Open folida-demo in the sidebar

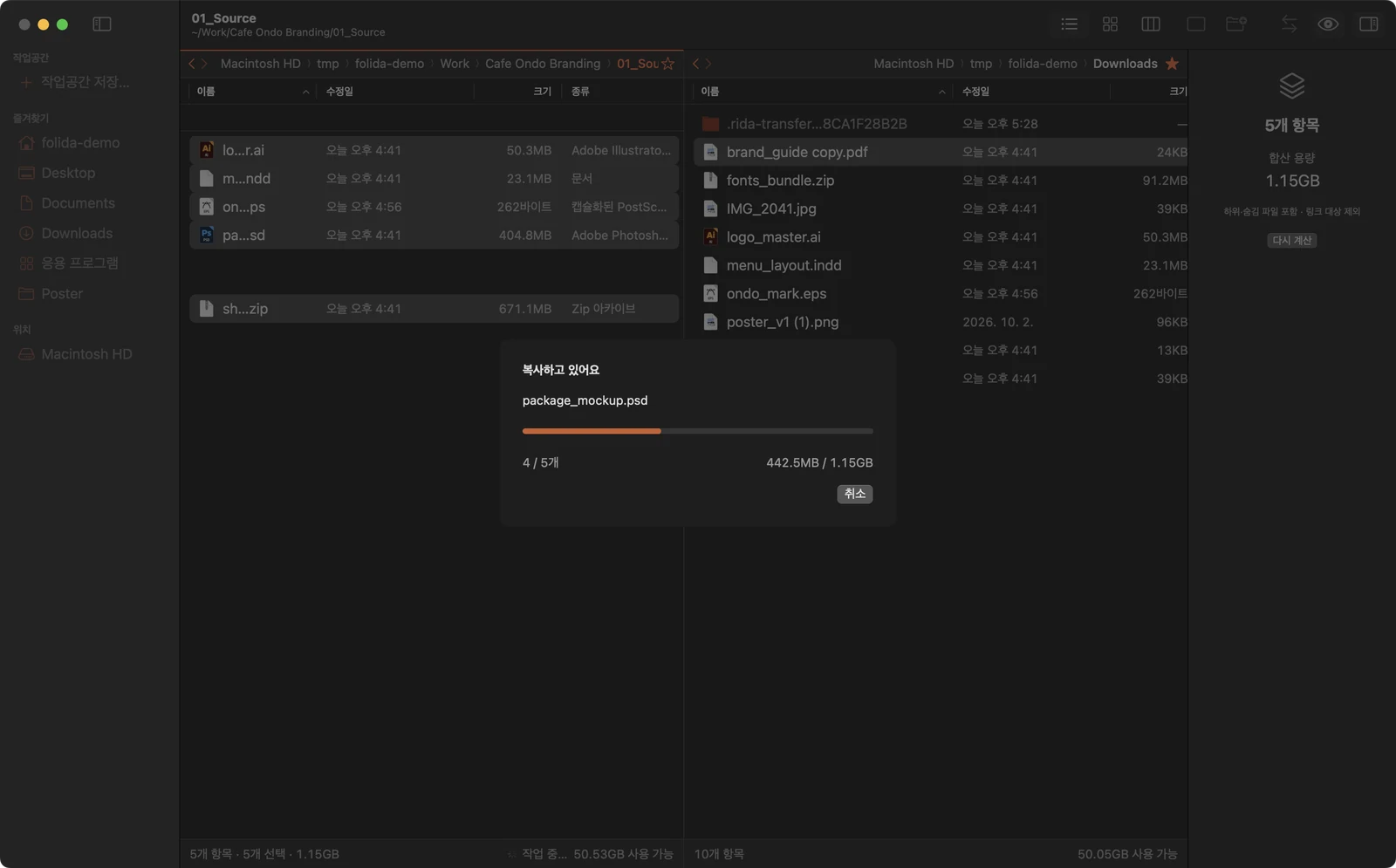80,143
